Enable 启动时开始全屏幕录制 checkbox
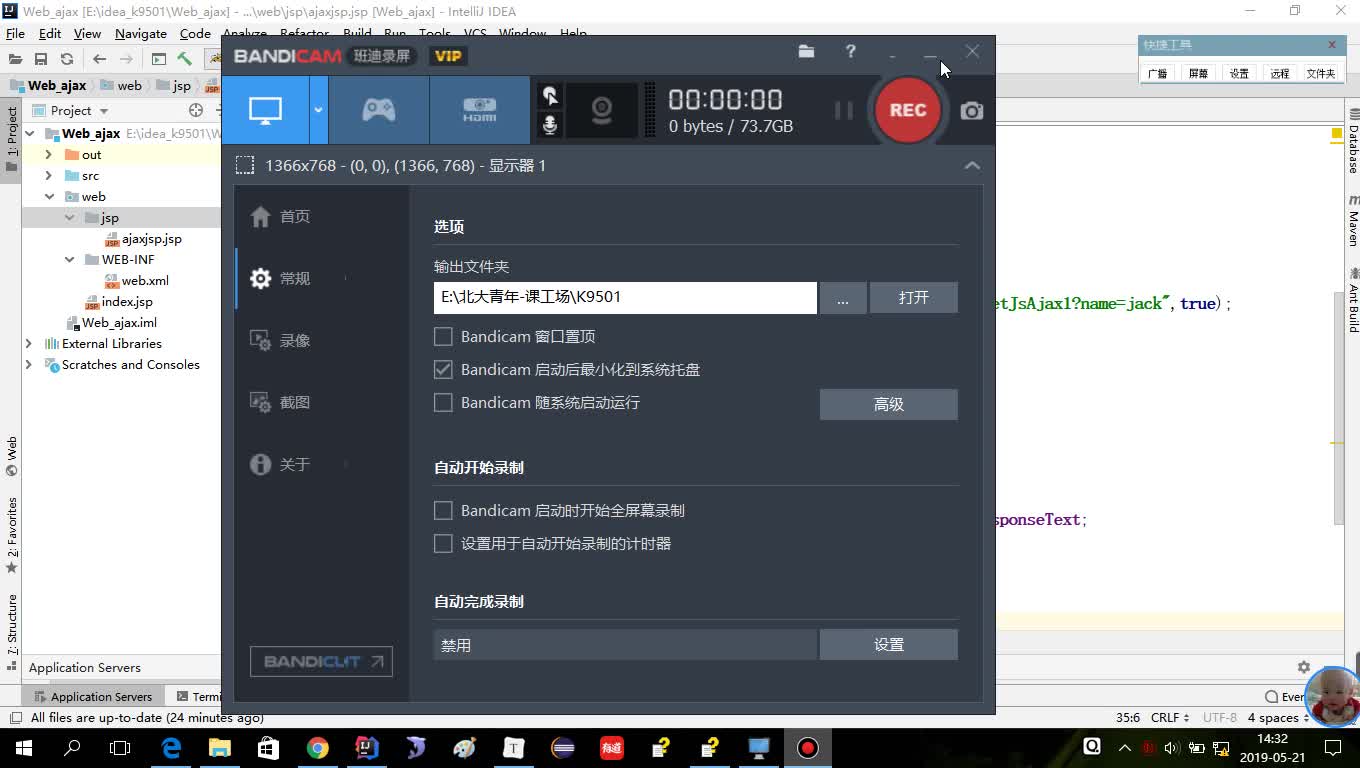This screenshot has height=768, width=1360. coord(443,511)
